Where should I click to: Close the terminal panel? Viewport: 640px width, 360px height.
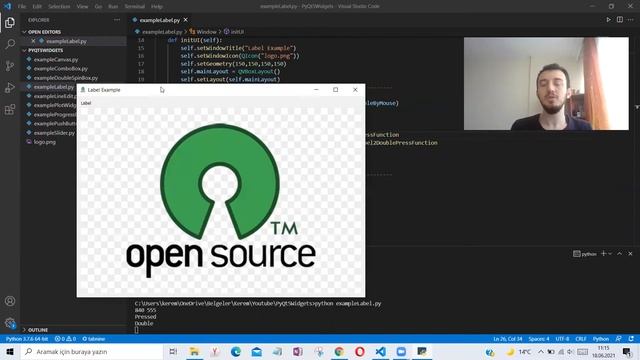tap(630, 253)
